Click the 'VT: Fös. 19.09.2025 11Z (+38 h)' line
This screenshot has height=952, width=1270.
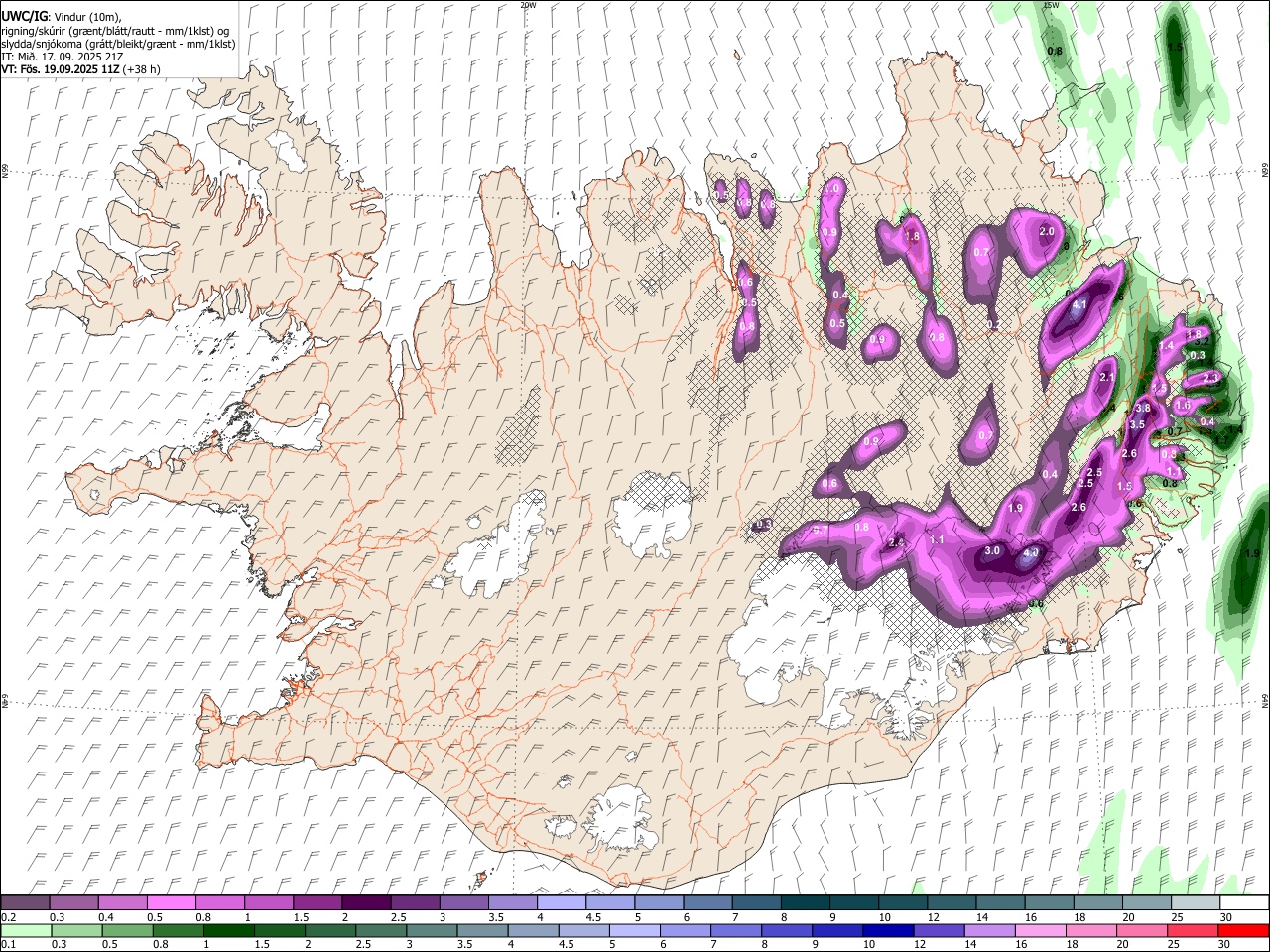[x=80, y=69]
